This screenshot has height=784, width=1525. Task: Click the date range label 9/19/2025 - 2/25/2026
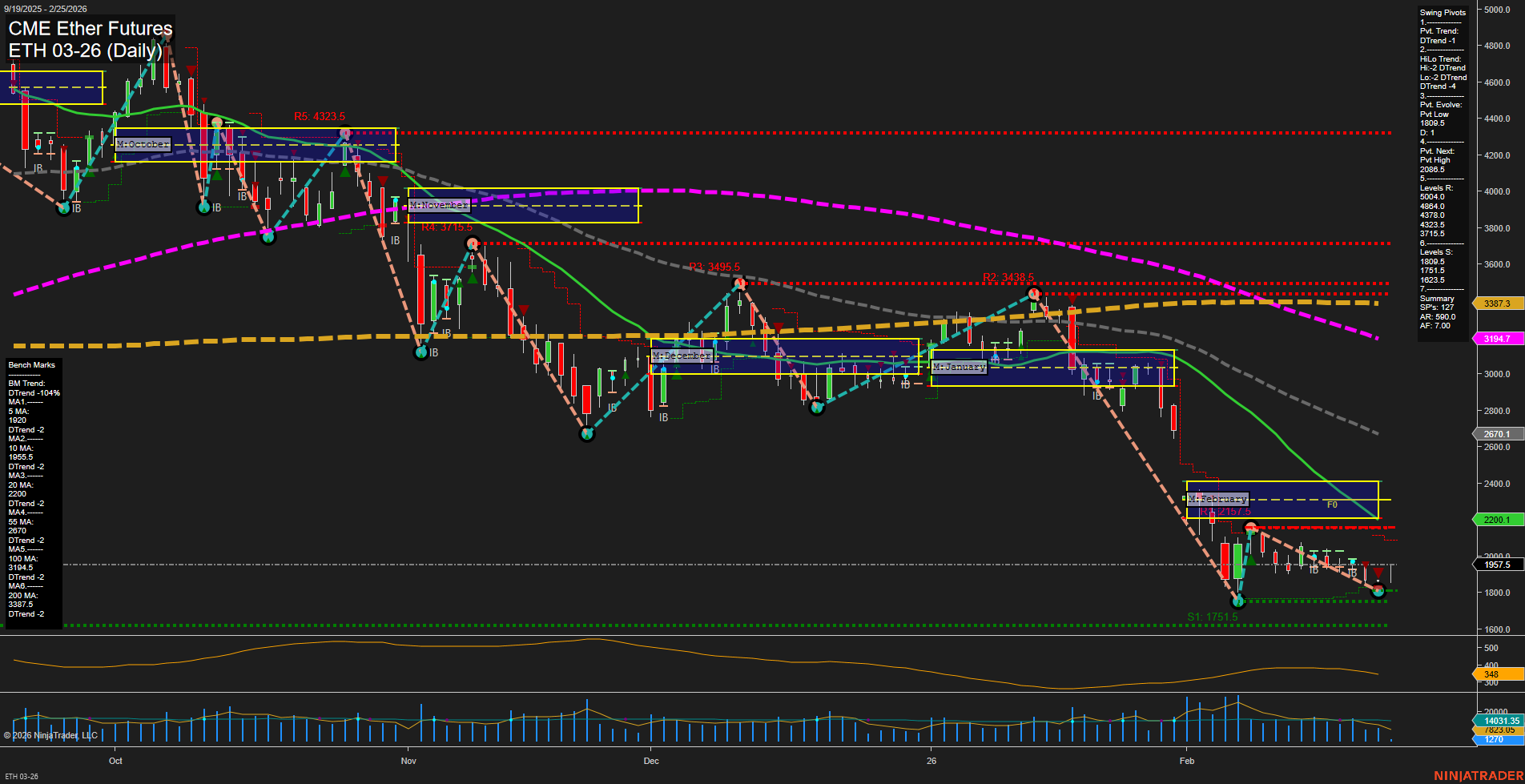pyautogui.click(x=44, y=9)
